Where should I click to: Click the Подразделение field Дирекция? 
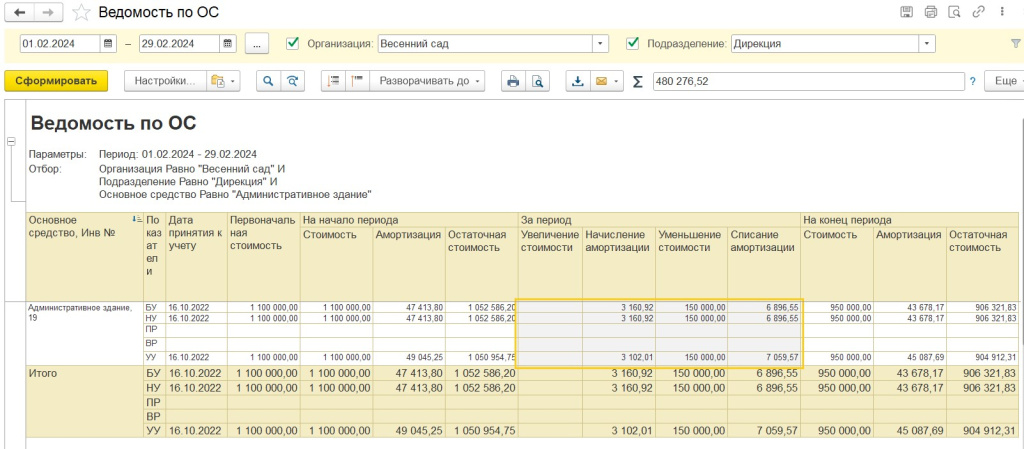coord(825,44)
